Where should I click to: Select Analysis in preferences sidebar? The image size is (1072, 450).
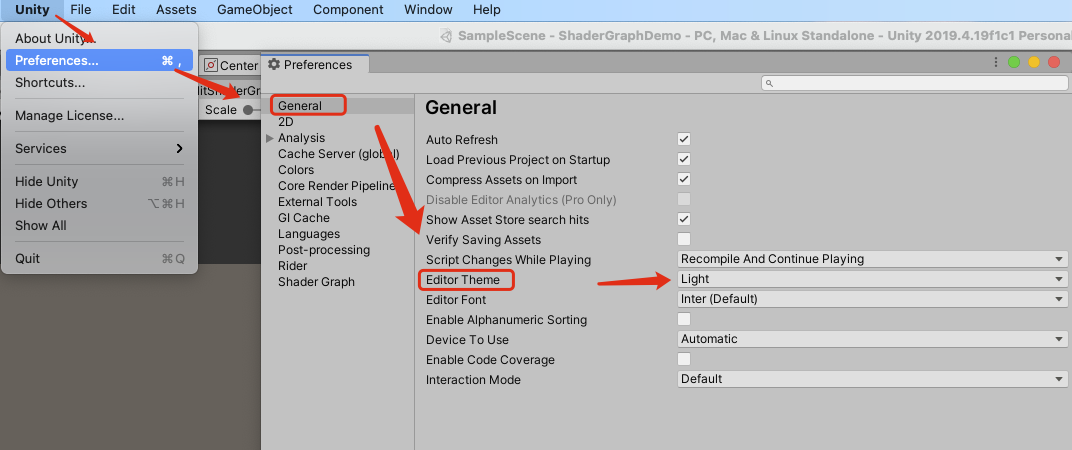click(x=302, y=138)
